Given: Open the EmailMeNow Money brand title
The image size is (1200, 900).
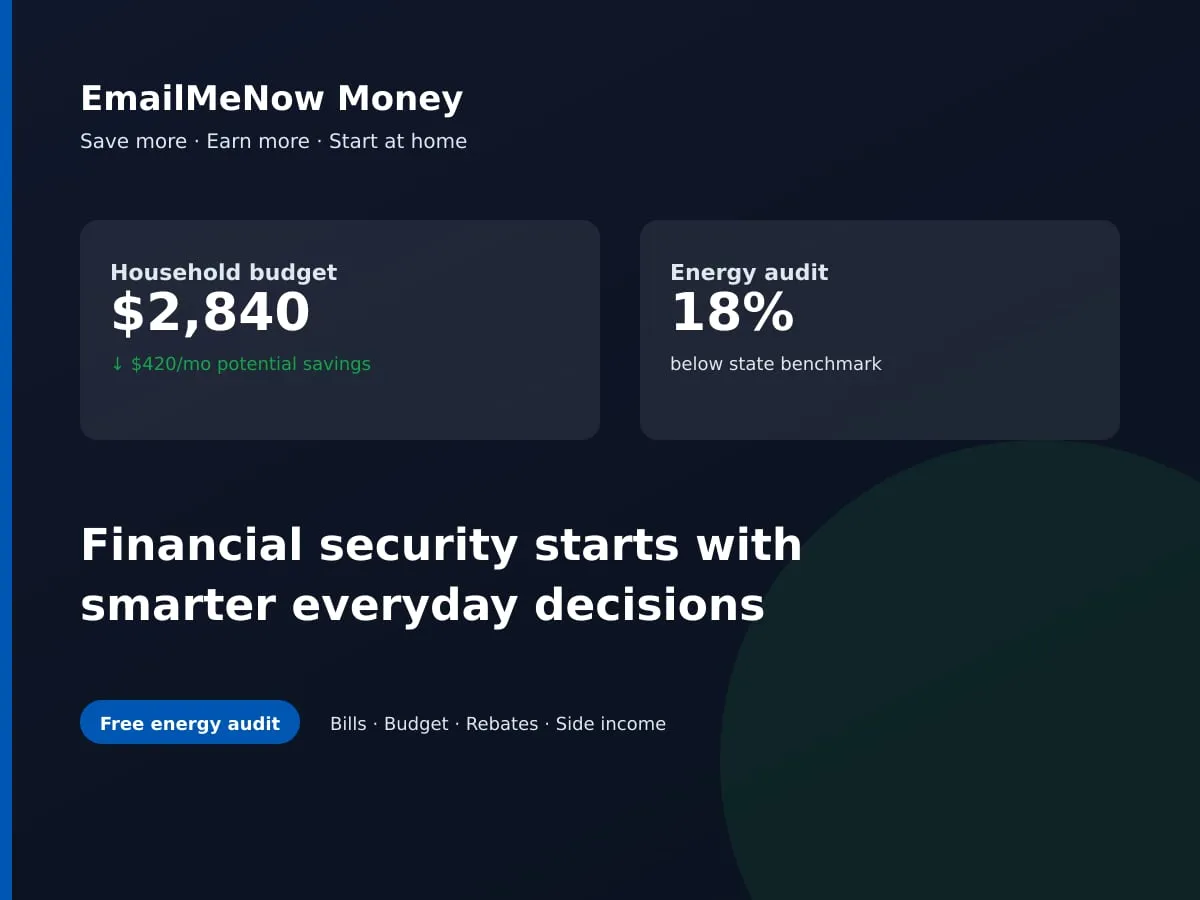Looking at the screenshot, I should tap(271, 99).
